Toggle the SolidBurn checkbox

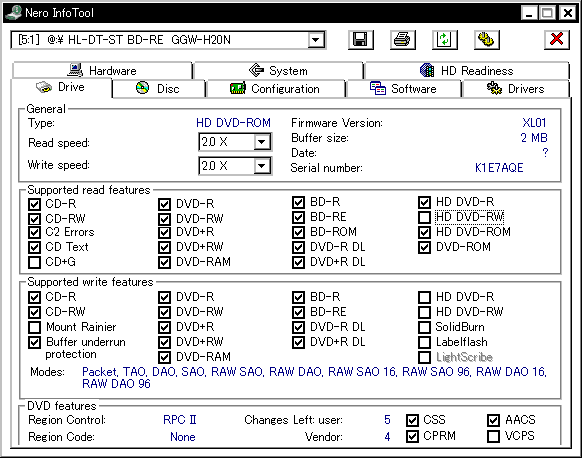424,327
